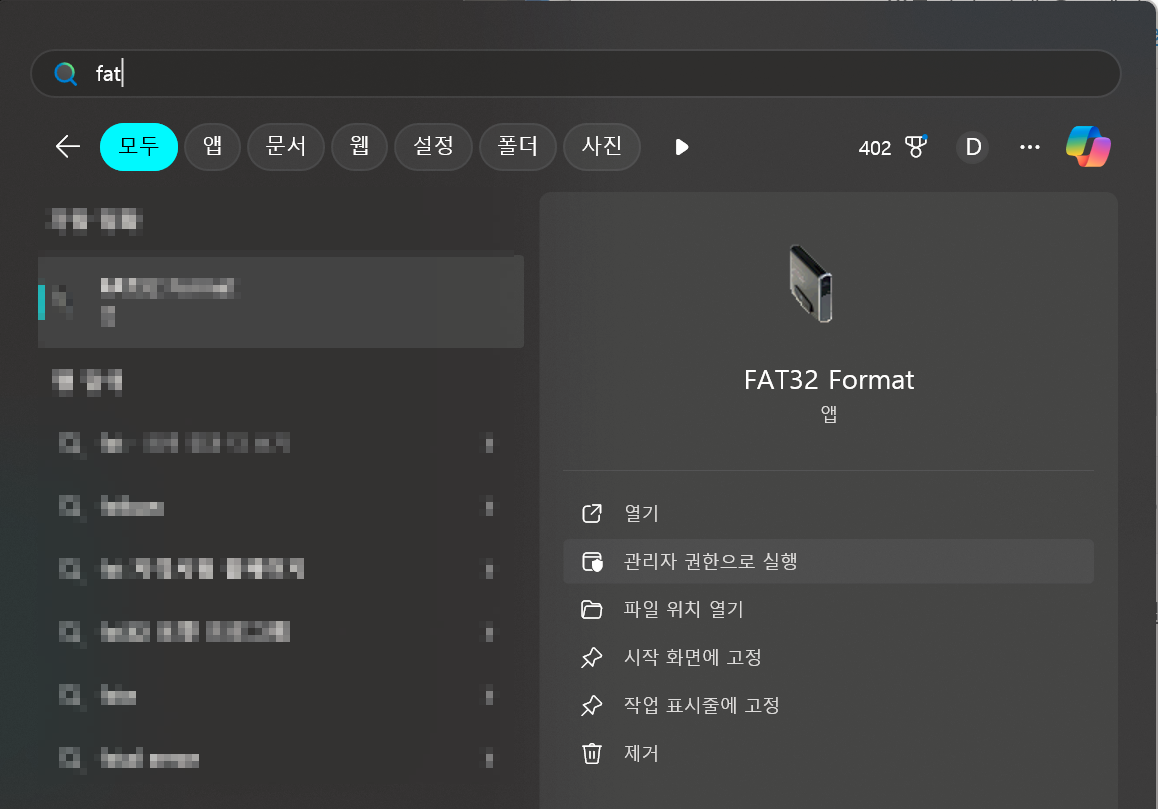1158x809 pixels.
Task: Click the folder icon beside 파일 위치 열기
Action: [x=592, y=610]
